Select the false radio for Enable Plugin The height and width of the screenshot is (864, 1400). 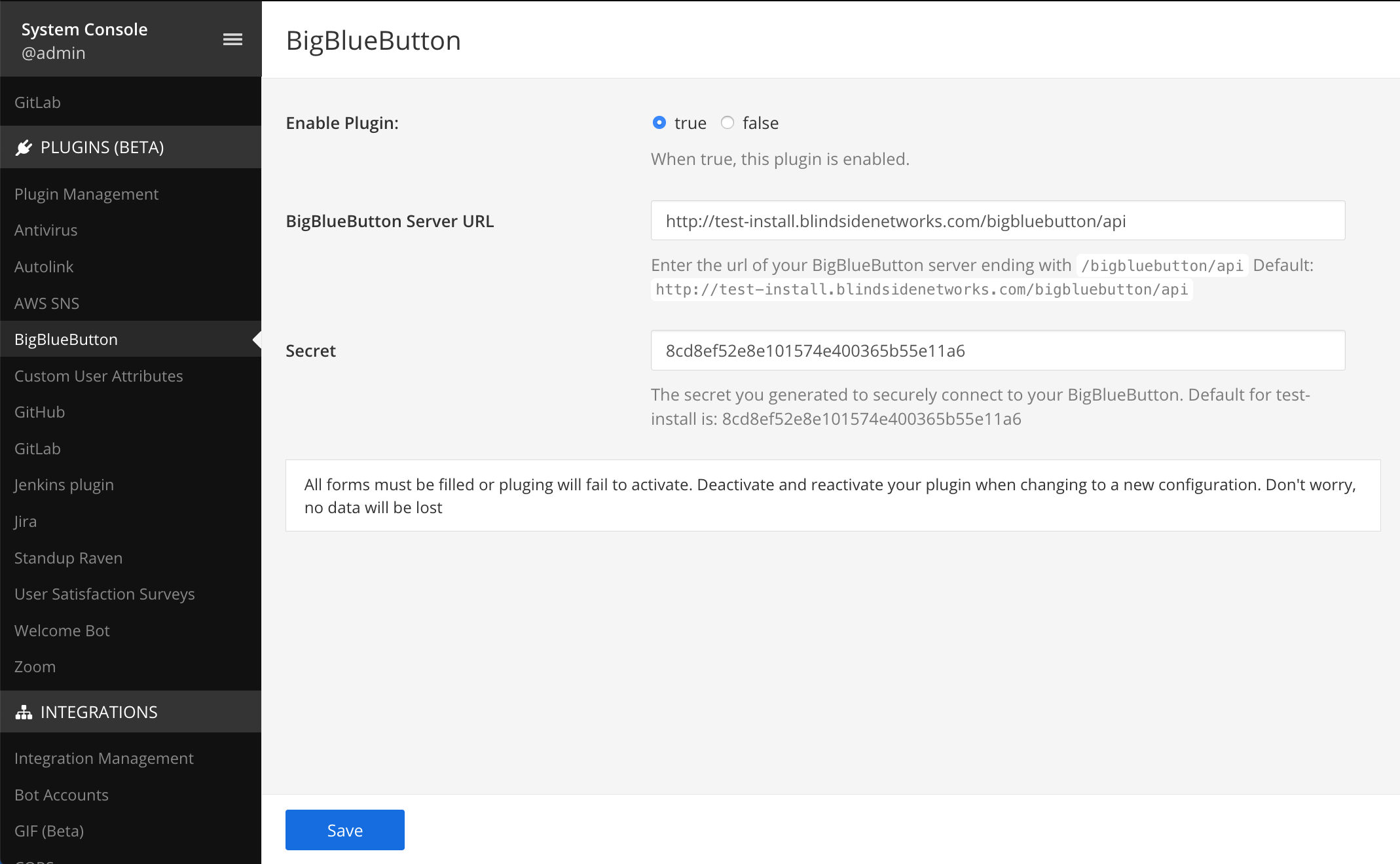tap(728, 122)
